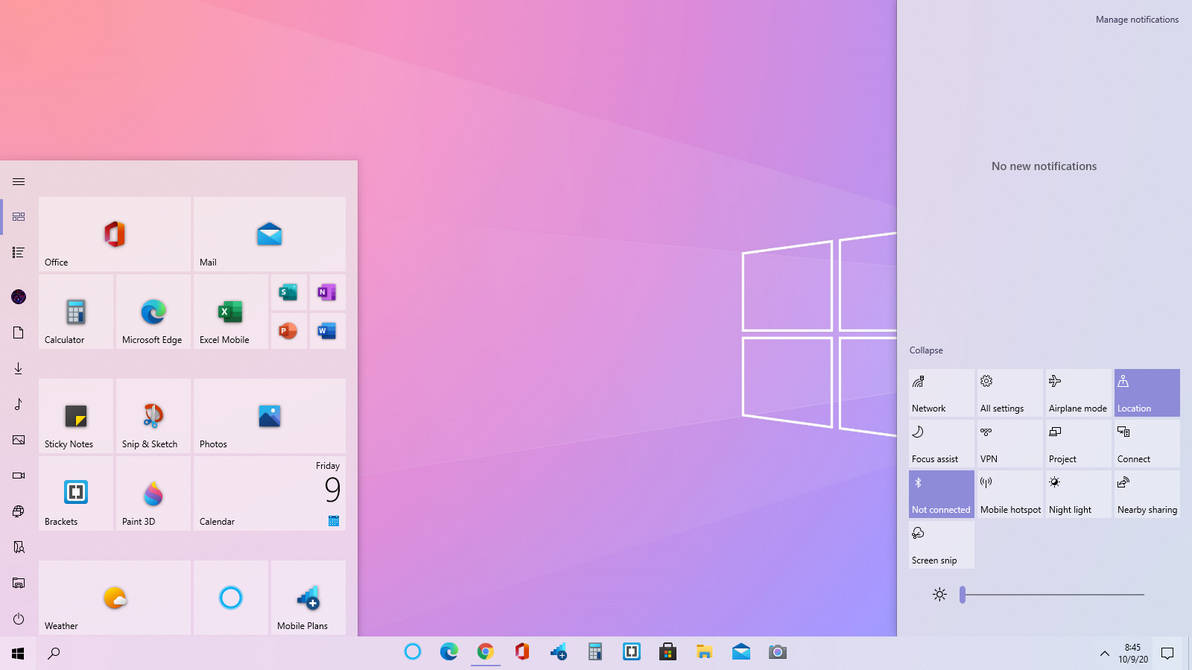Open Personal folder from Start sidebar
This screenshot has width=1192, height=670.
(x=18, y=547)
